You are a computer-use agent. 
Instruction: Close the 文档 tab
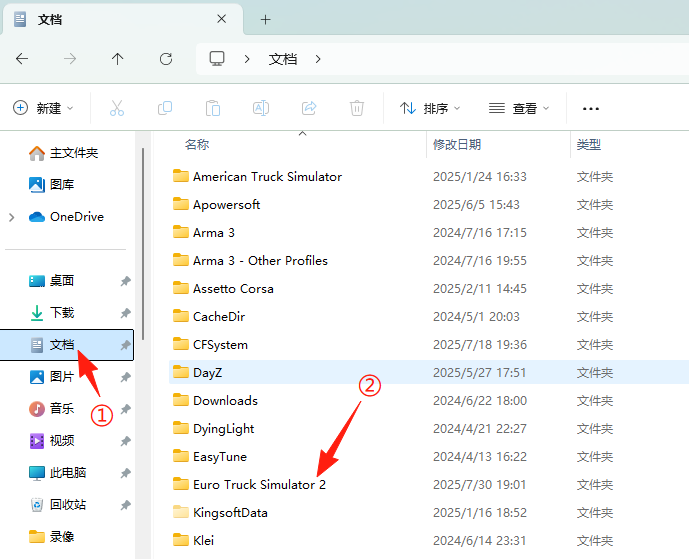click(221, 19)
